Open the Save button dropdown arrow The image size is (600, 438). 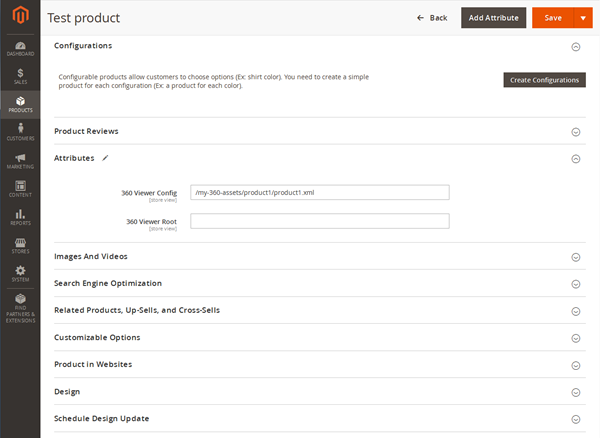tap(582, 18)
